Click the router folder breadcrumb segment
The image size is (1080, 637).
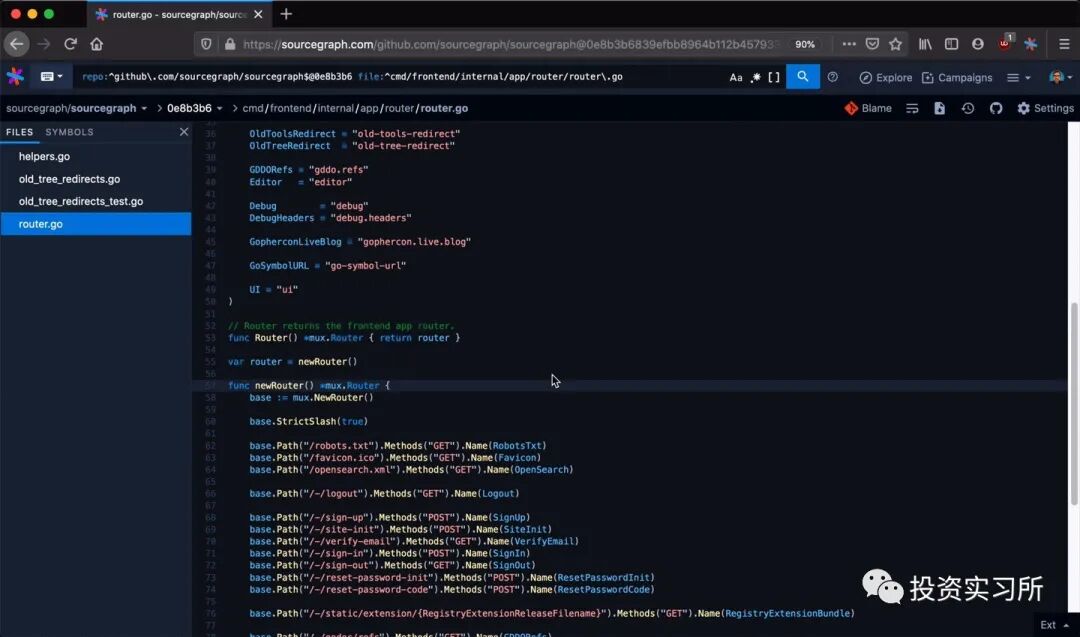(399, 108)
